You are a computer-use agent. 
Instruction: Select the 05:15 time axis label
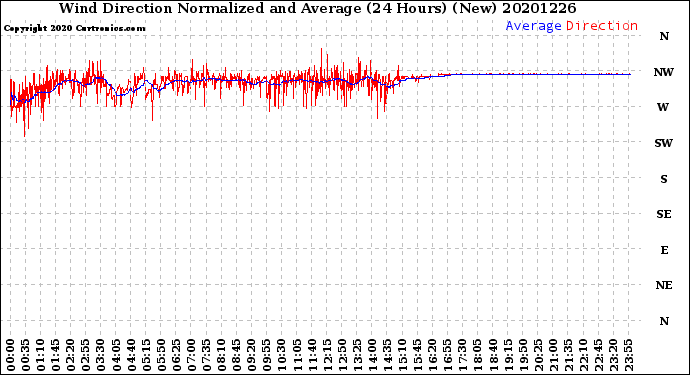point(146,355)
